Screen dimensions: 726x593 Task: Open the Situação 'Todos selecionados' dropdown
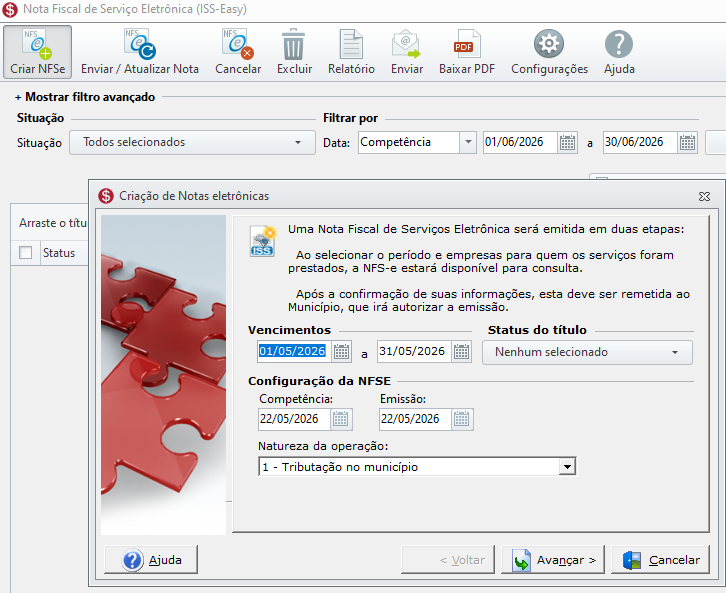pyautogui.click(x=192, y=142)
